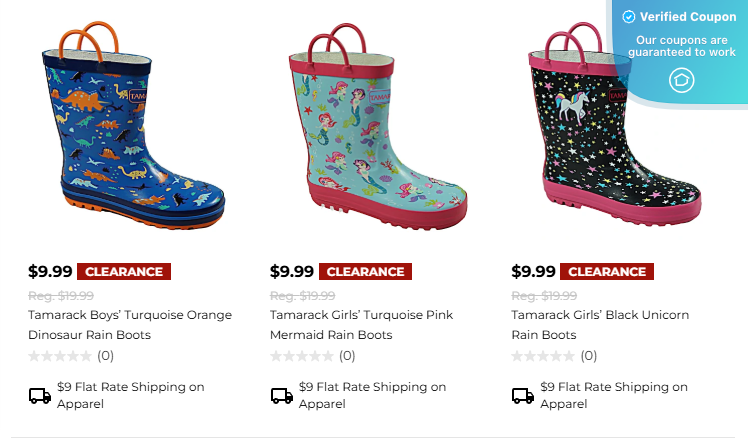Click the dinosaur boots star rating
Viewport: 748px width, 441px height.
[60, 355]
